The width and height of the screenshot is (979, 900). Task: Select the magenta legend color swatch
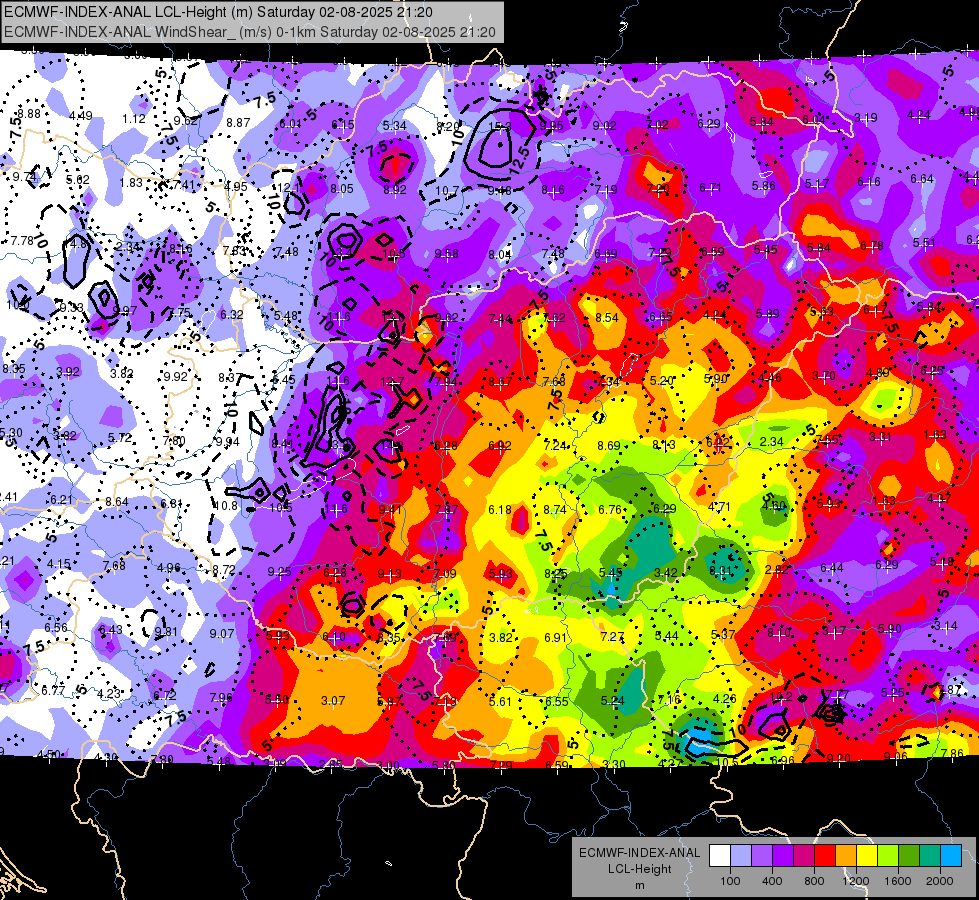pos(804,856)
